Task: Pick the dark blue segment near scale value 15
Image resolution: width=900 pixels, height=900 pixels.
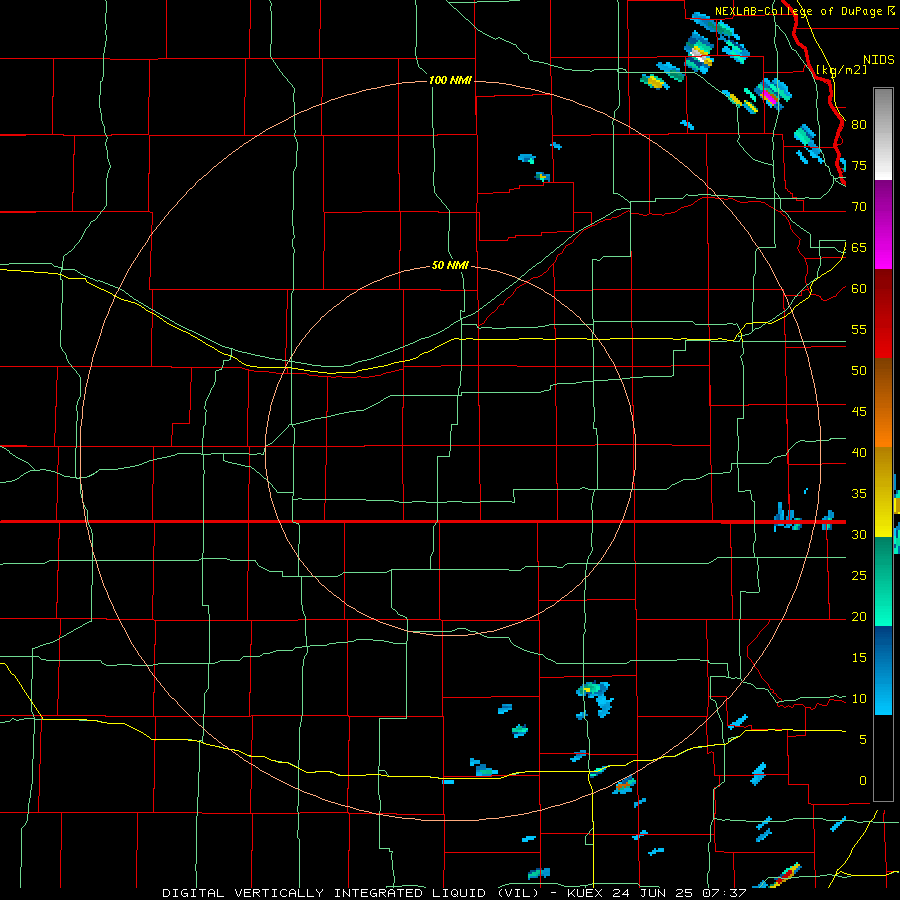Action: point(883,640)
